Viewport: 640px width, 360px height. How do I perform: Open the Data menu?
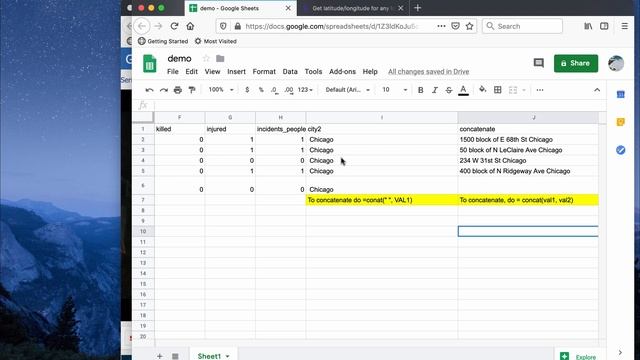pos(290,71)
